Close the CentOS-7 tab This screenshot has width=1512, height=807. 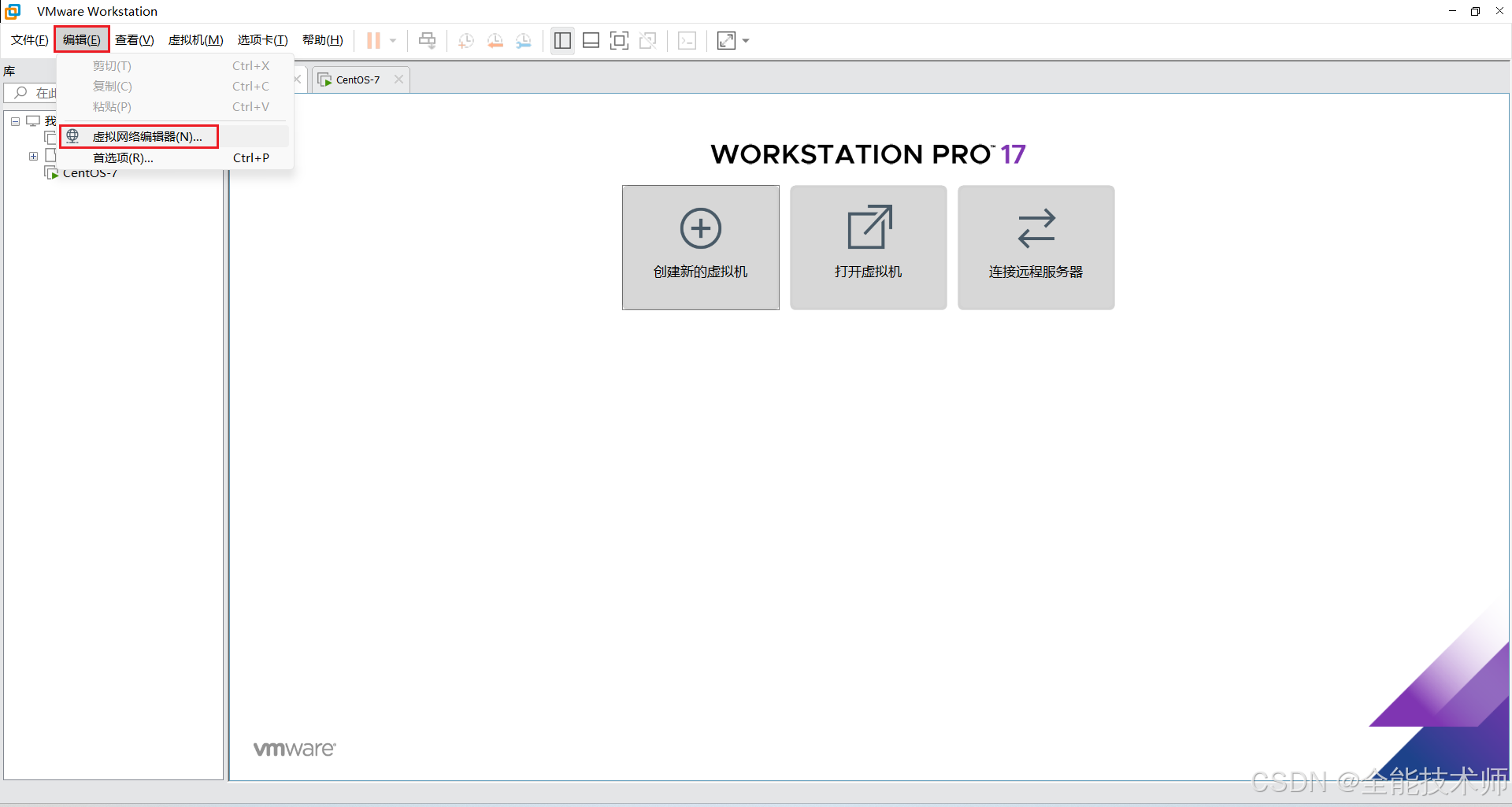click(398, 80)
